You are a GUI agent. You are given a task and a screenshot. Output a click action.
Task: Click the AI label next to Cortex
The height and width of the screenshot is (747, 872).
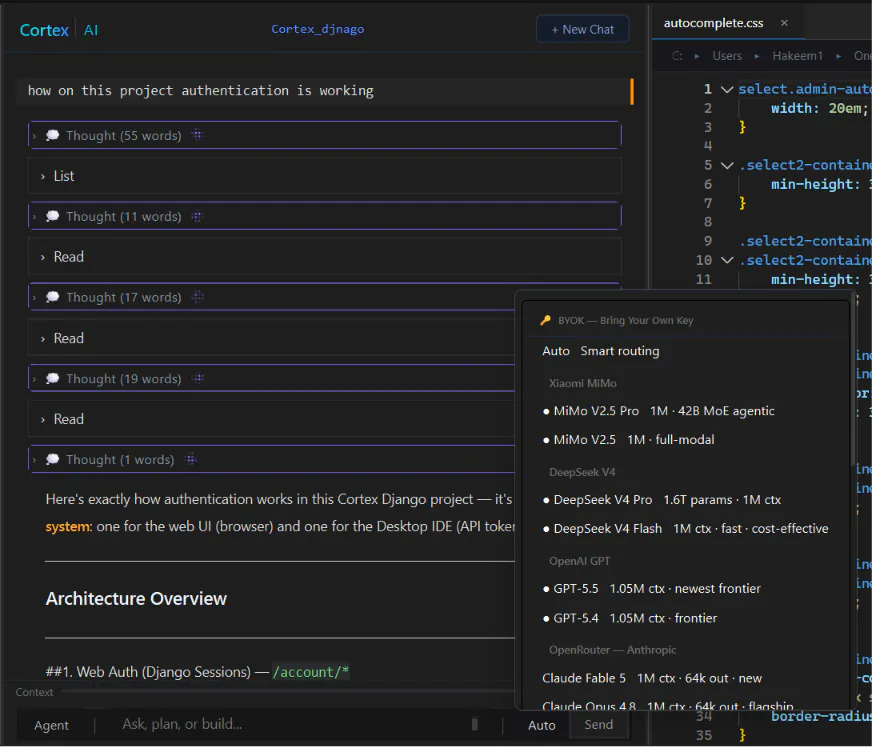(x=91, y=30)
